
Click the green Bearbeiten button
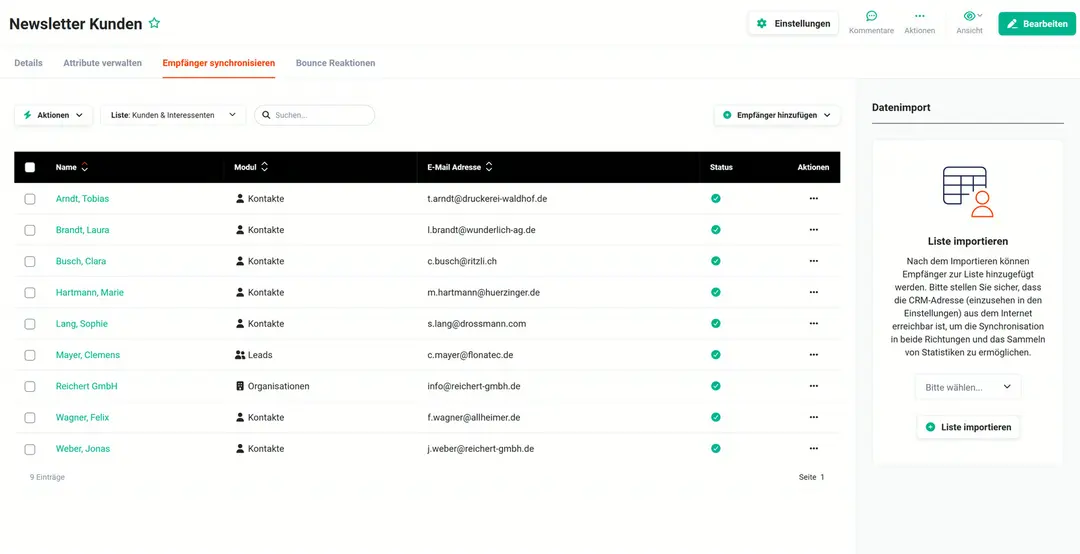1037,23
